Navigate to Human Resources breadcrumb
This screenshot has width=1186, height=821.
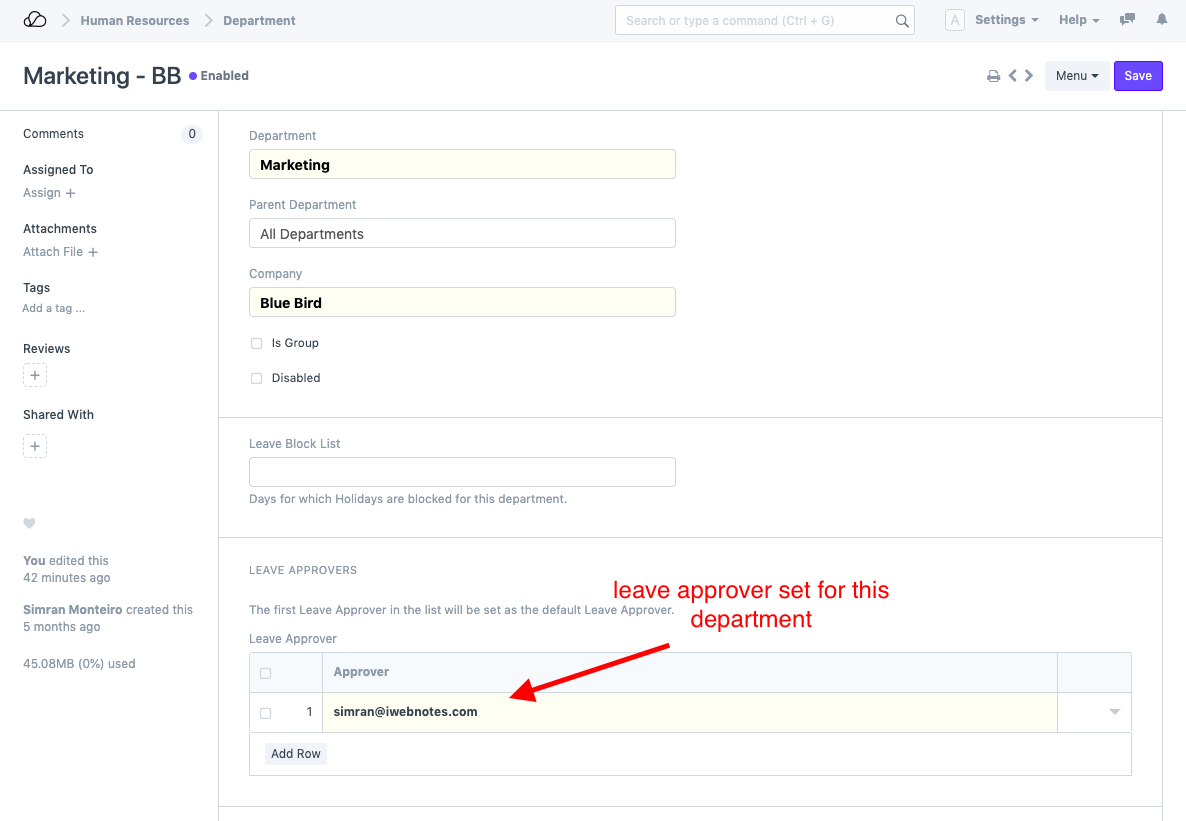135,20
